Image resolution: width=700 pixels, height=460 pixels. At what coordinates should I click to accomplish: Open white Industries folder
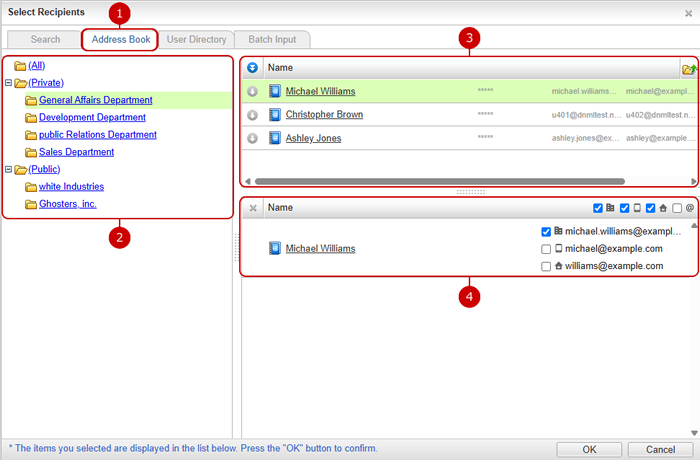click(x=71, y=187)
